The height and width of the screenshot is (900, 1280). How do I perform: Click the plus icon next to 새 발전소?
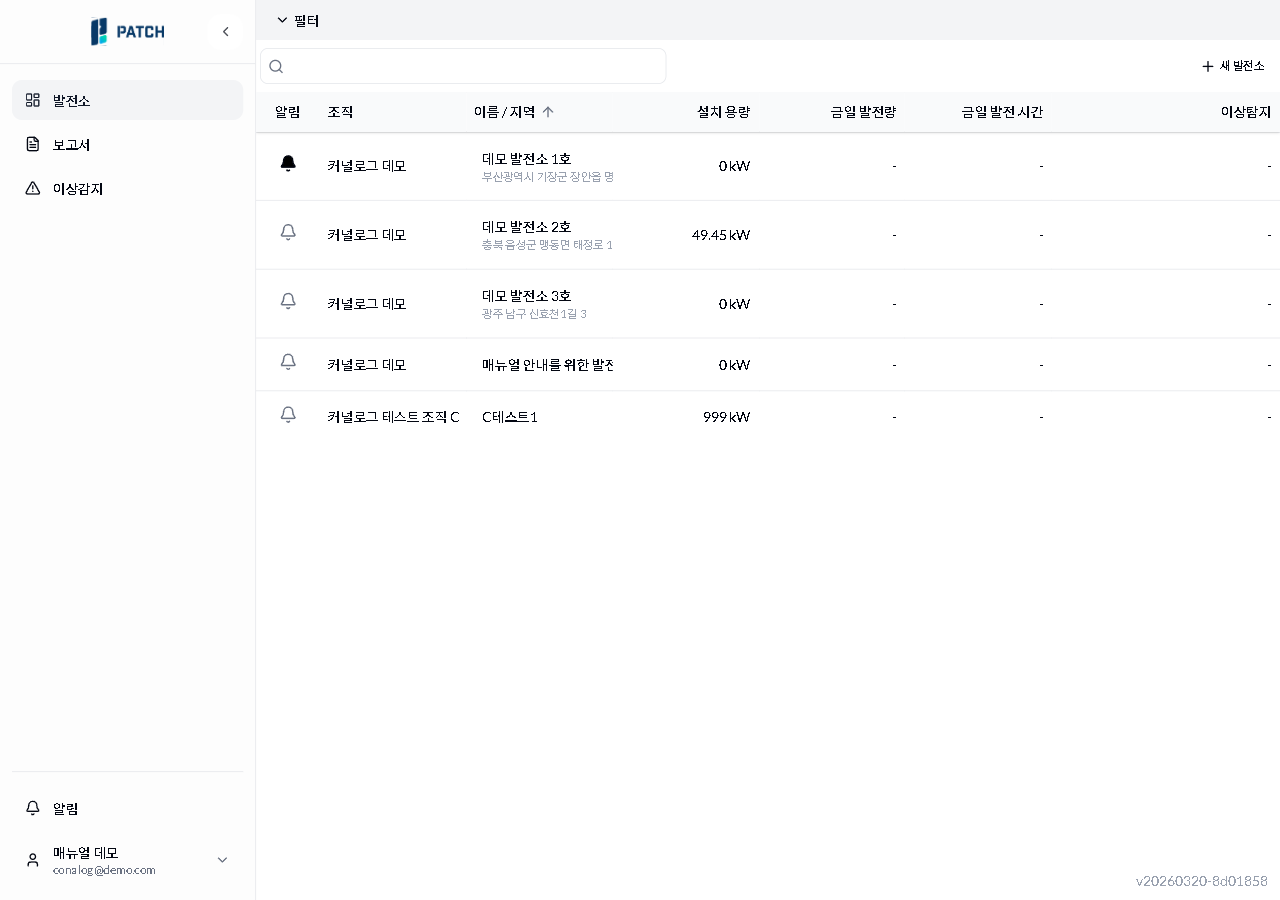(1206, 66)
